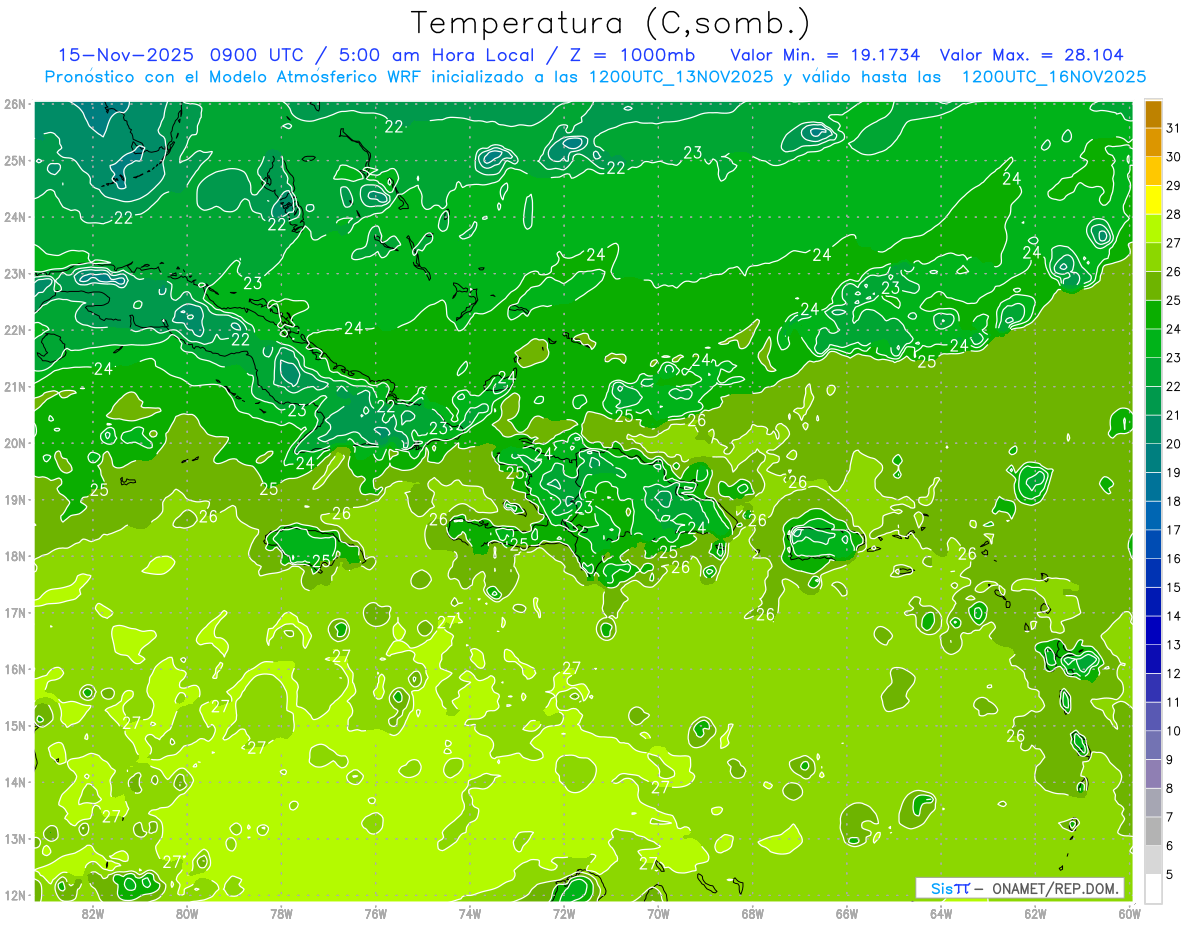Click the '1200UTC_16NOV2025' valid-until time

(x=1054, y=77)
